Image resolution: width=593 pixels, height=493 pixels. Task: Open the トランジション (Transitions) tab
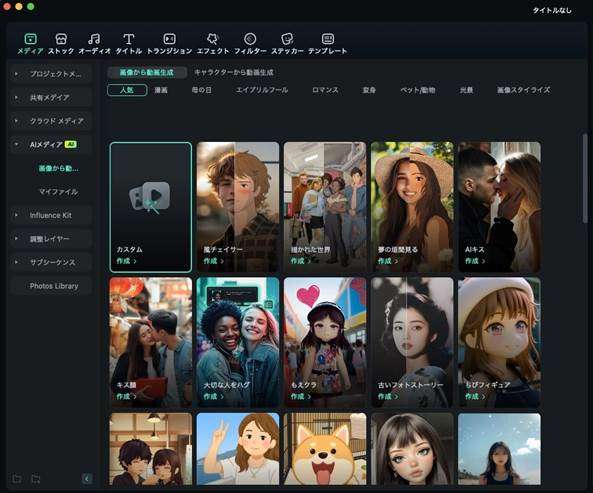169,44
